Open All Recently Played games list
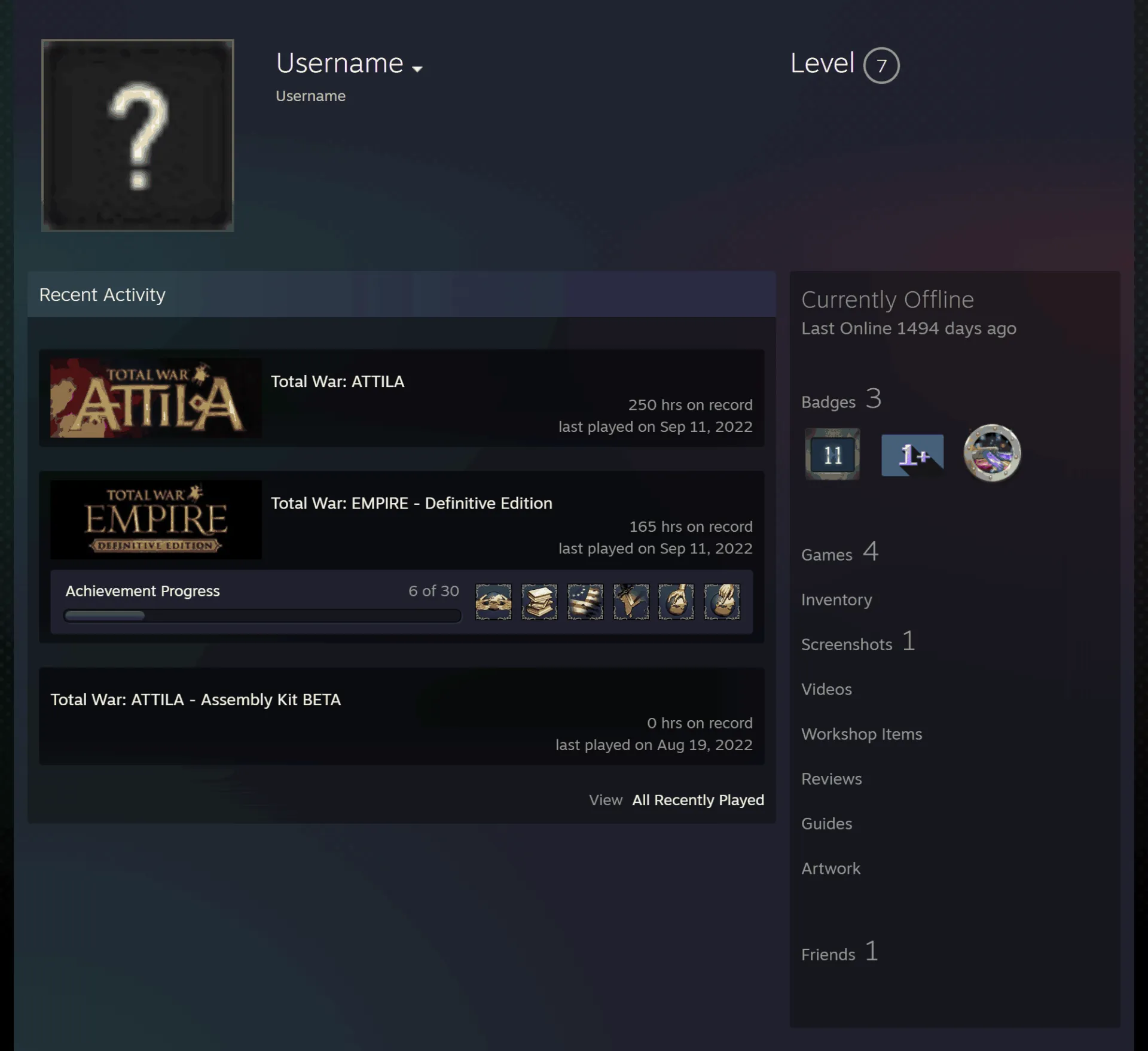 coord(698,800)
